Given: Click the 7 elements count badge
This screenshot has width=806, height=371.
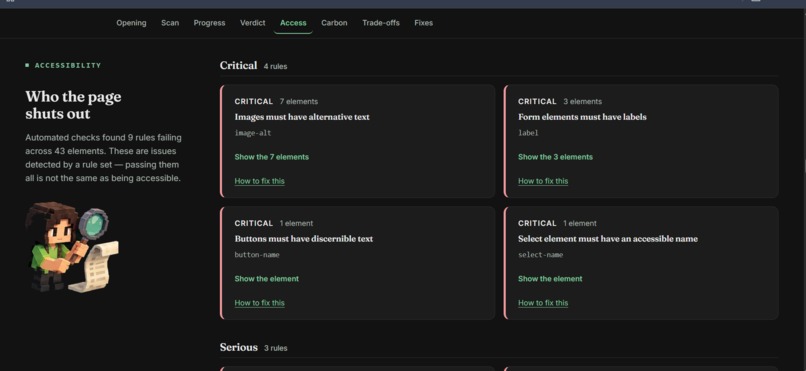Looking at the screenshot, I should coord(299,101).
